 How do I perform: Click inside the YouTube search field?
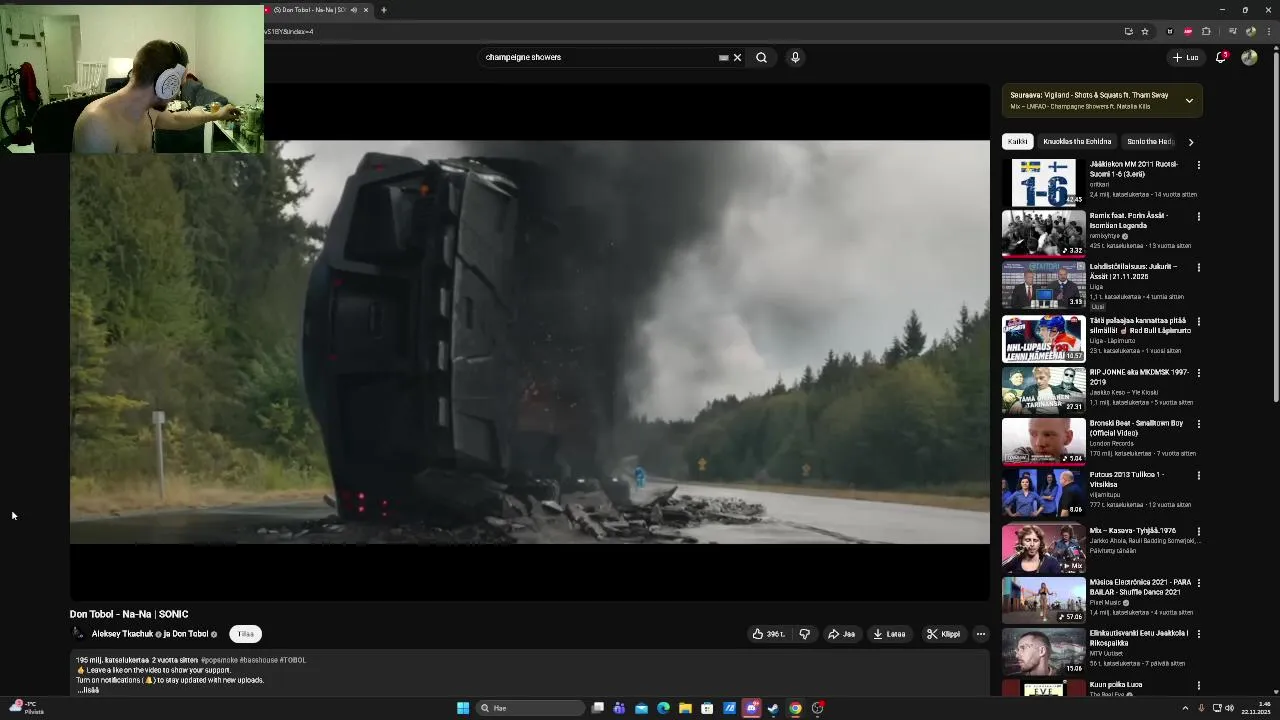pyautogui.click(x=600, y=57)
